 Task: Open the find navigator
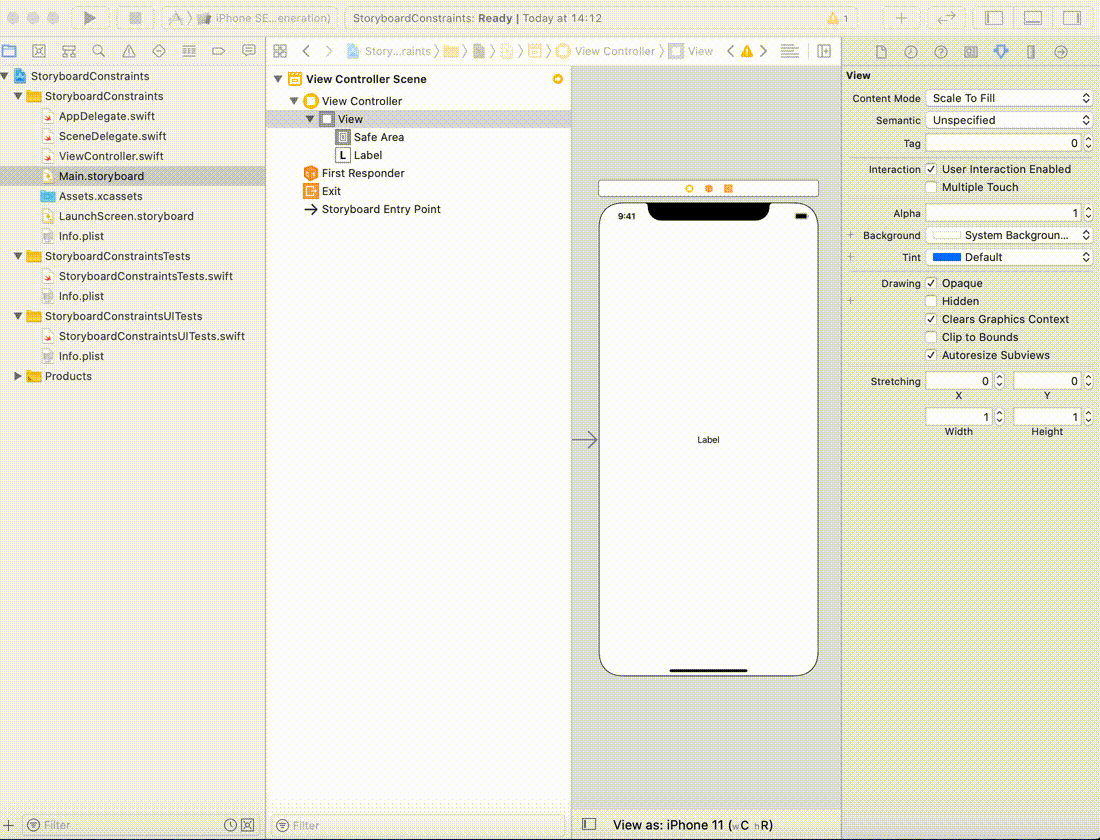[x=99, y=51]
